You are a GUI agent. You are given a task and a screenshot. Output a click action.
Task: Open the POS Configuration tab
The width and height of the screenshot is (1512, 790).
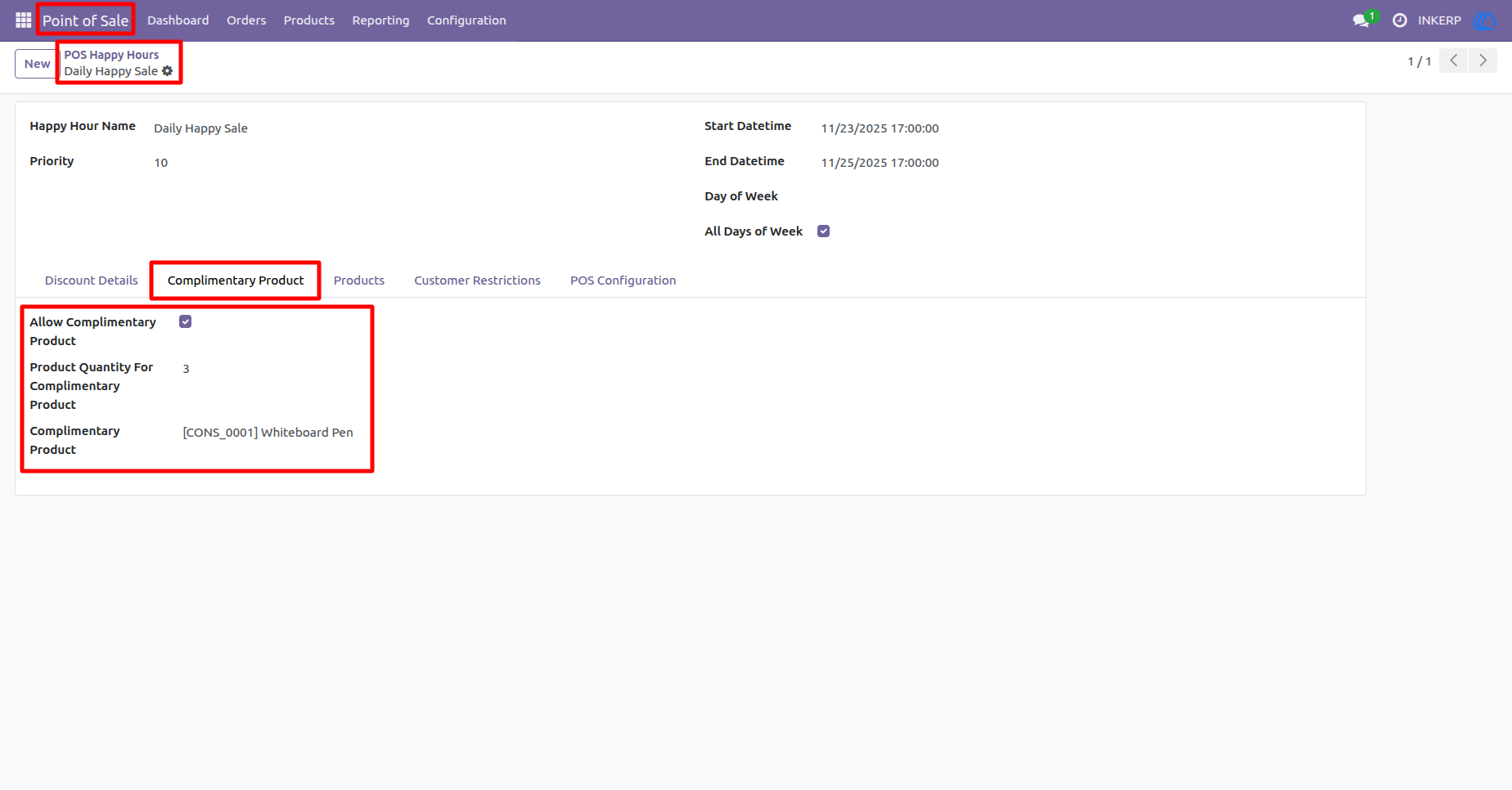pyautogui.click(x=623, y=281)
